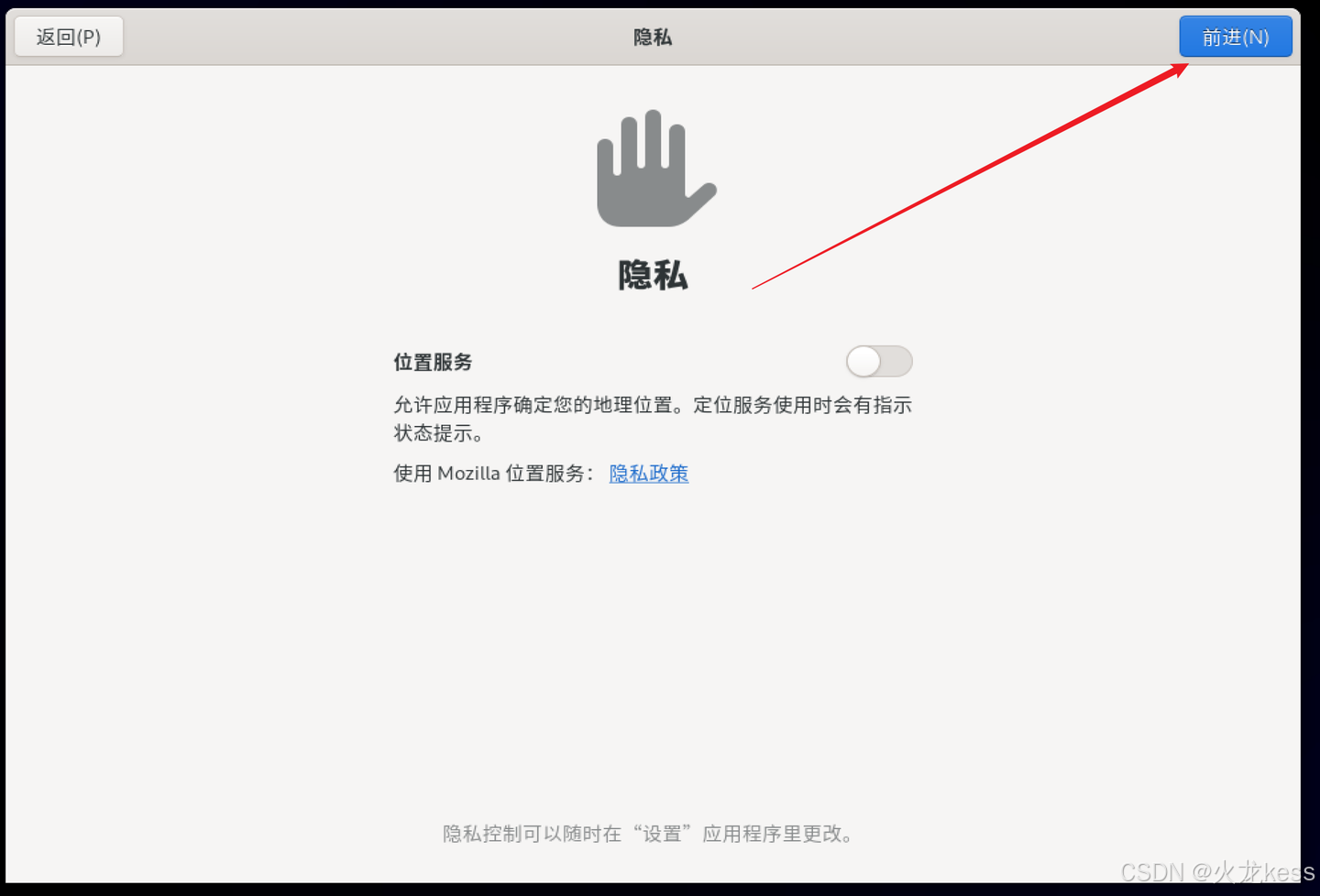Click the 状态提示 second description line
The height and width of the screenshot is (896, 1320).
(439, 433)
